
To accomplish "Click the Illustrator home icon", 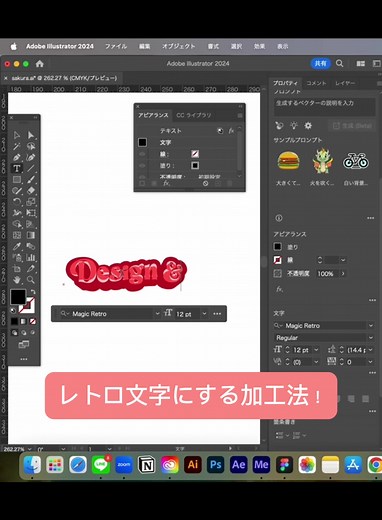I will click(40, 63).
